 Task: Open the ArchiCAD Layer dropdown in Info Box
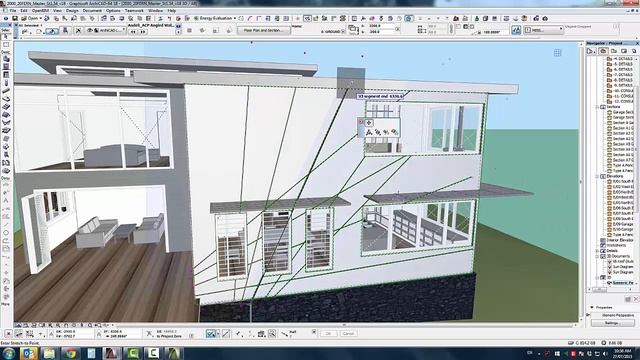coord(106,31)
